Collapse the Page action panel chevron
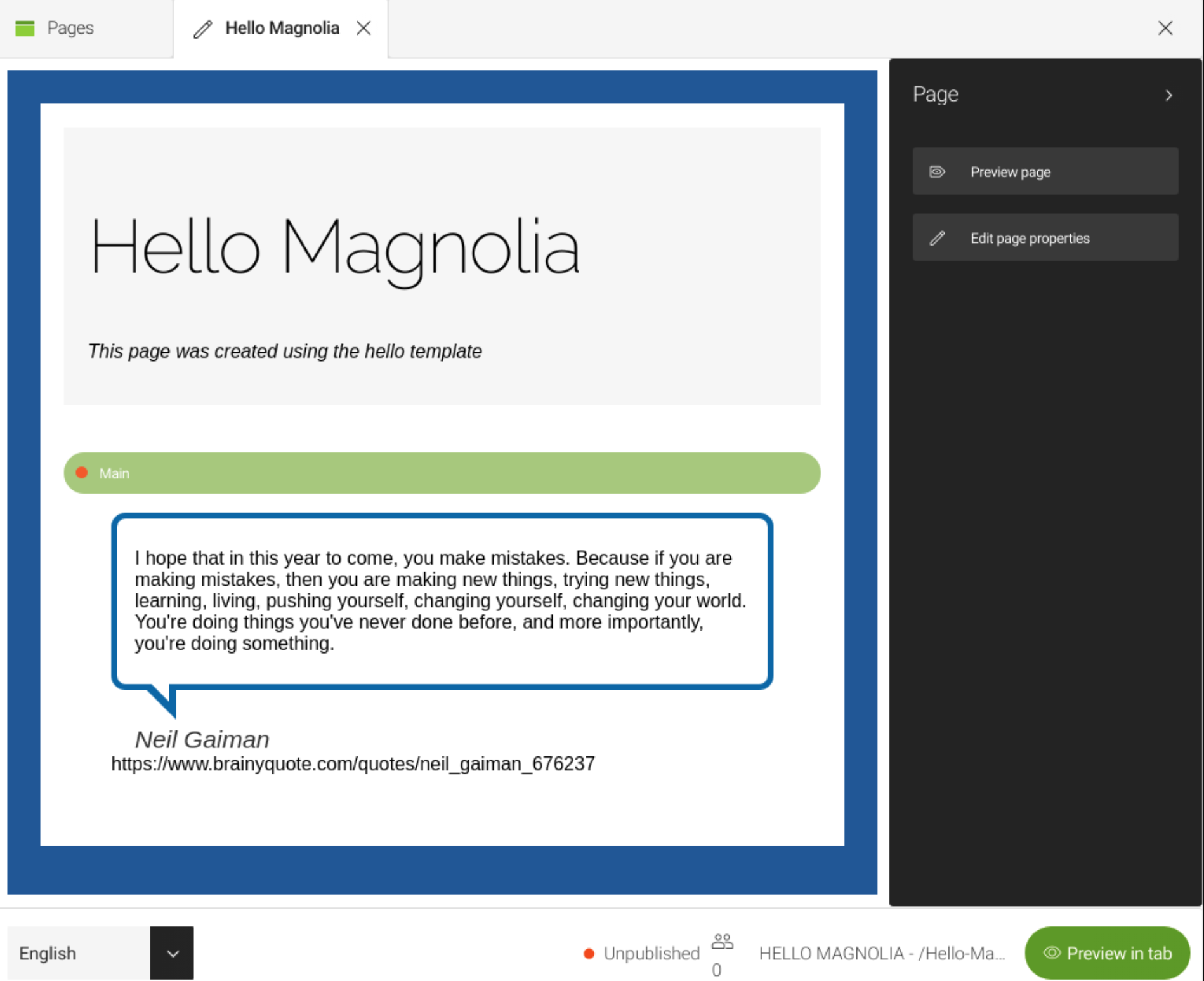1204x981 pixels. [x=1168, y=95]
